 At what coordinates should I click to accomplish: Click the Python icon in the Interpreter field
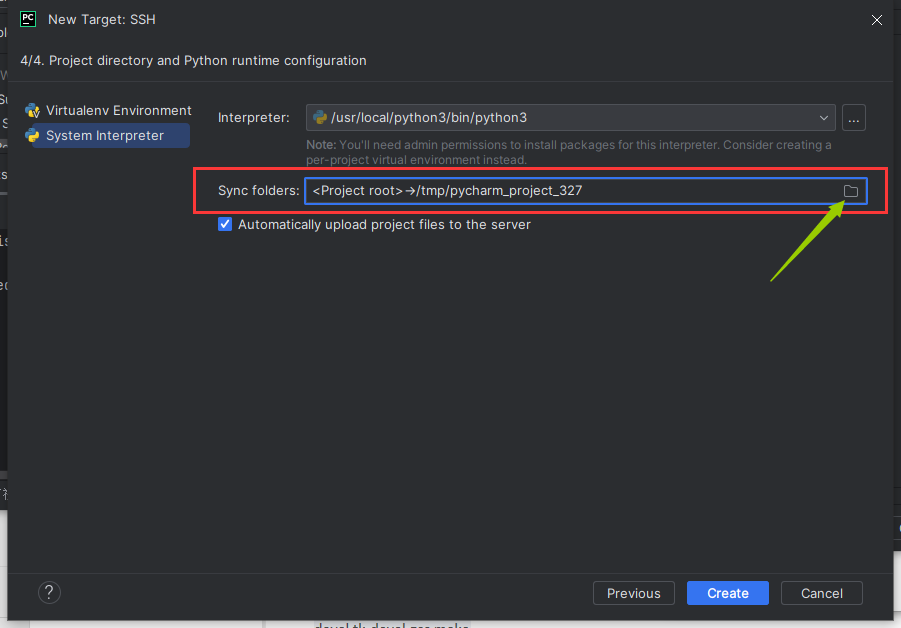(x=320, y=118)
